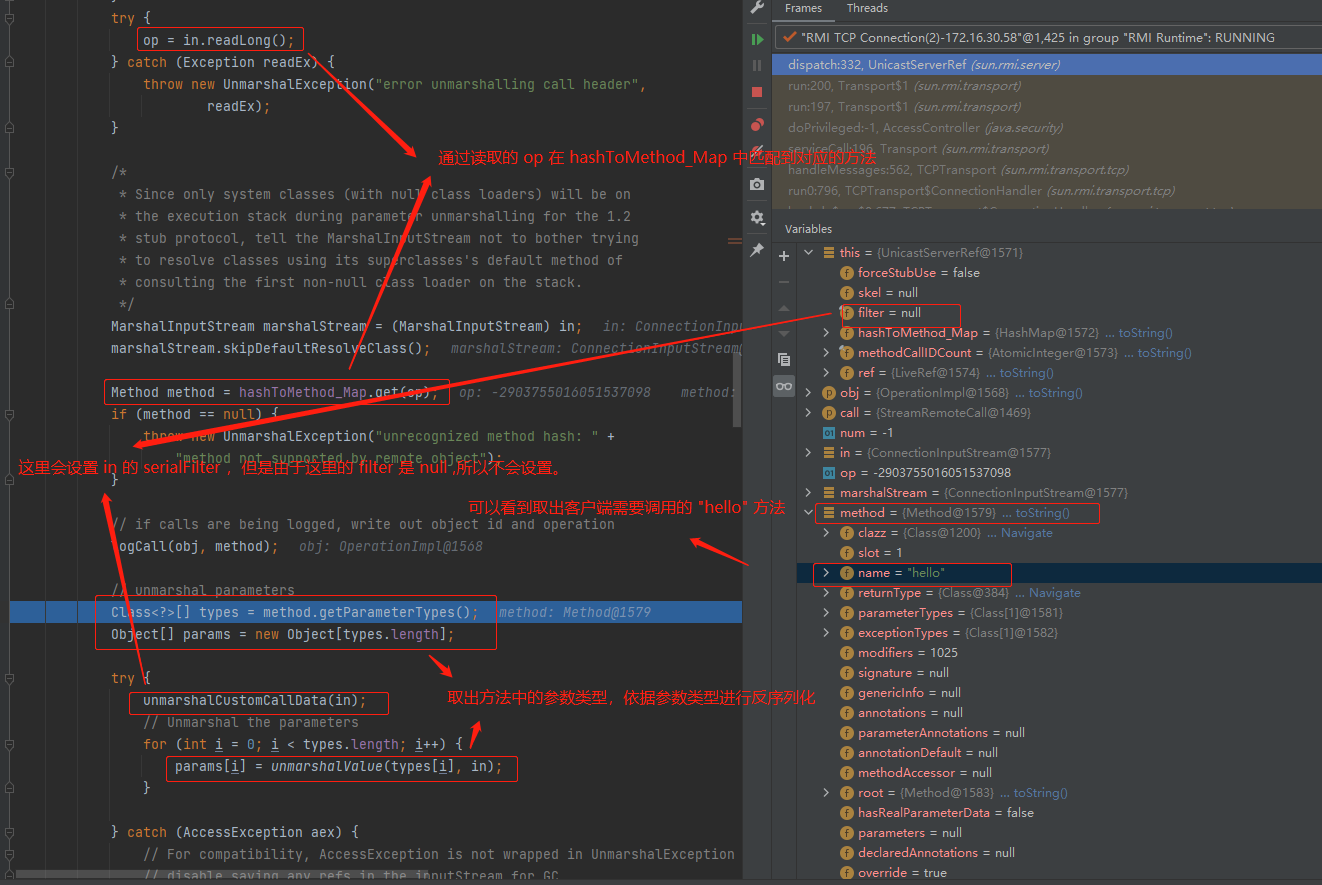Click the remove watch minus icon
Viewport: 1322px width, 885px height.
pyautogui.click(x=784, y=282)
